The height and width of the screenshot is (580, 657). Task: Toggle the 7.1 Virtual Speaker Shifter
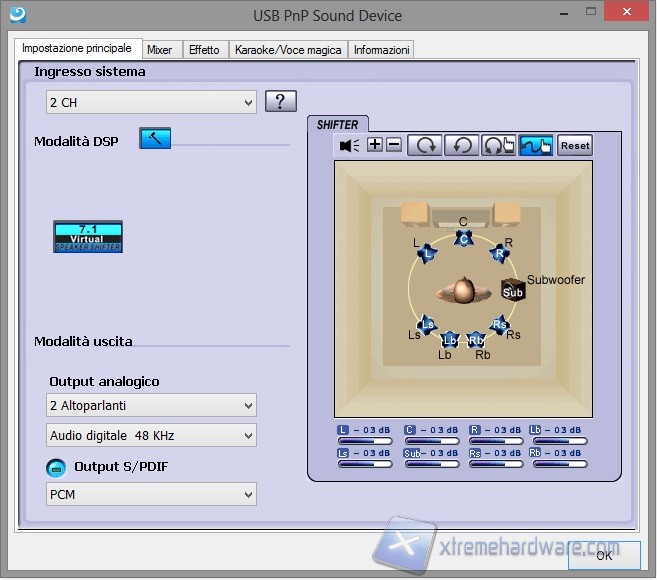pos(88,236)
